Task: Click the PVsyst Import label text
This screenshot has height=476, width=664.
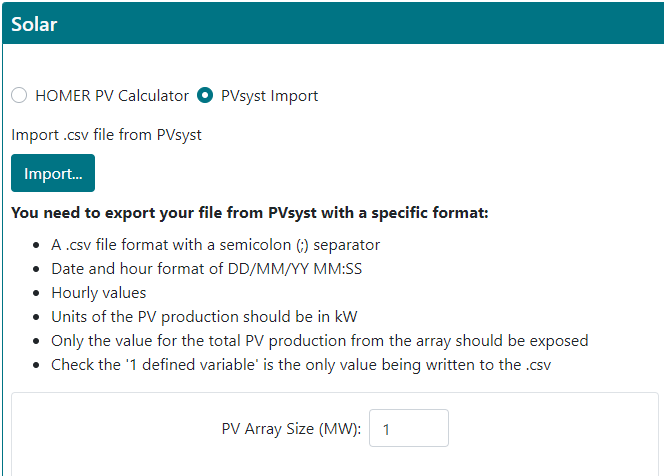Action: (x=269, y=96)
